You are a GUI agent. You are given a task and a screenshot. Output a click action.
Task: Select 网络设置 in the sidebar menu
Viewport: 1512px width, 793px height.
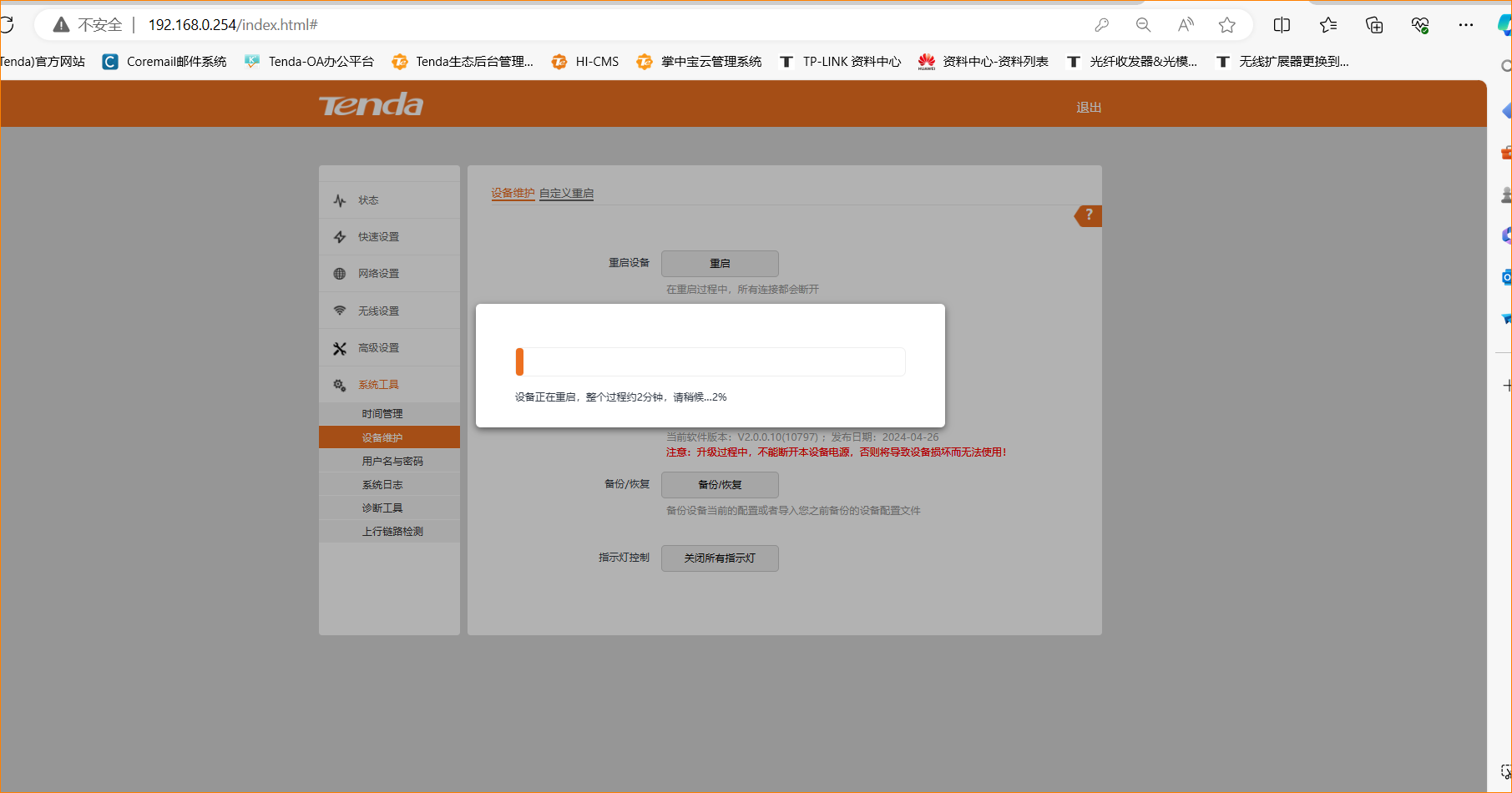(389, 274)
